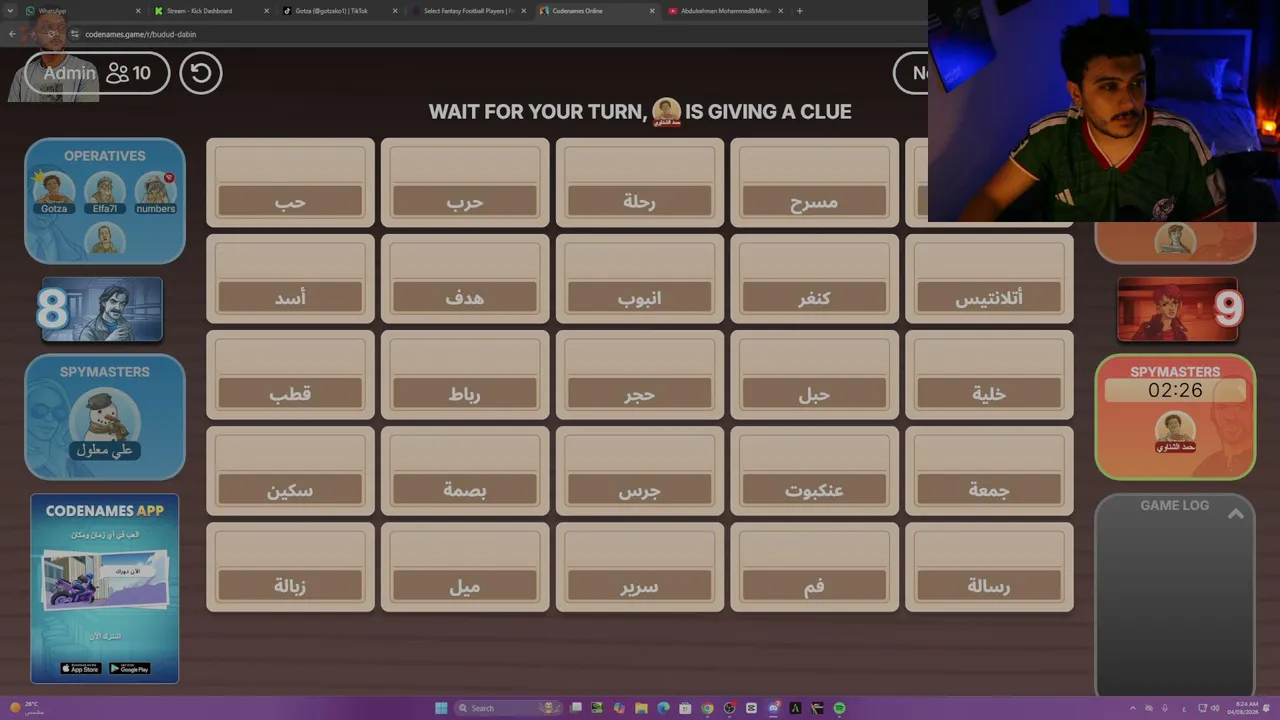Select the word card زبالة
The height and width of the screenshot is (720, 1280).
[290, 567]
